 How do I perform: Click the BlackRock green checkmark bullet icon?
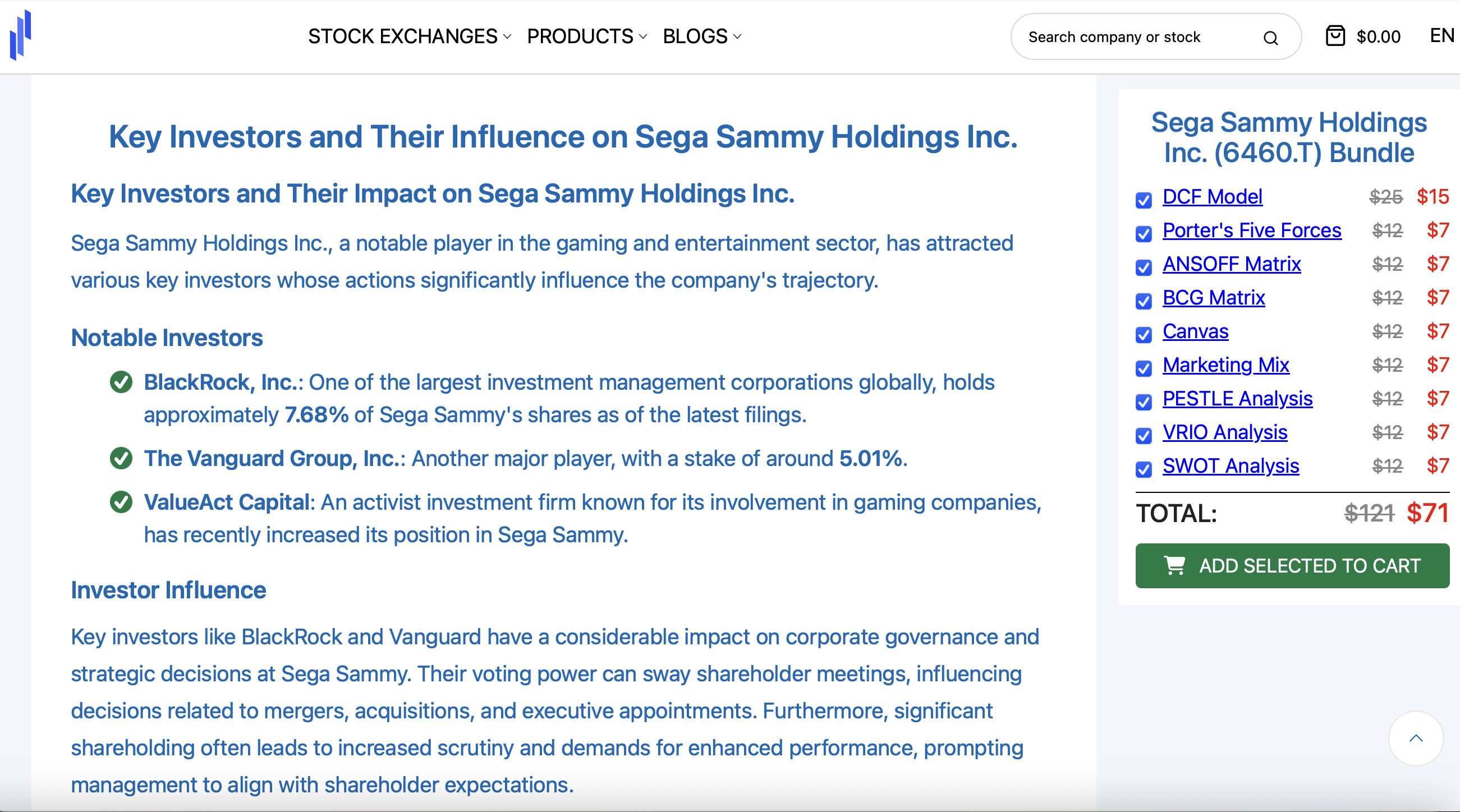pos(121,382)
